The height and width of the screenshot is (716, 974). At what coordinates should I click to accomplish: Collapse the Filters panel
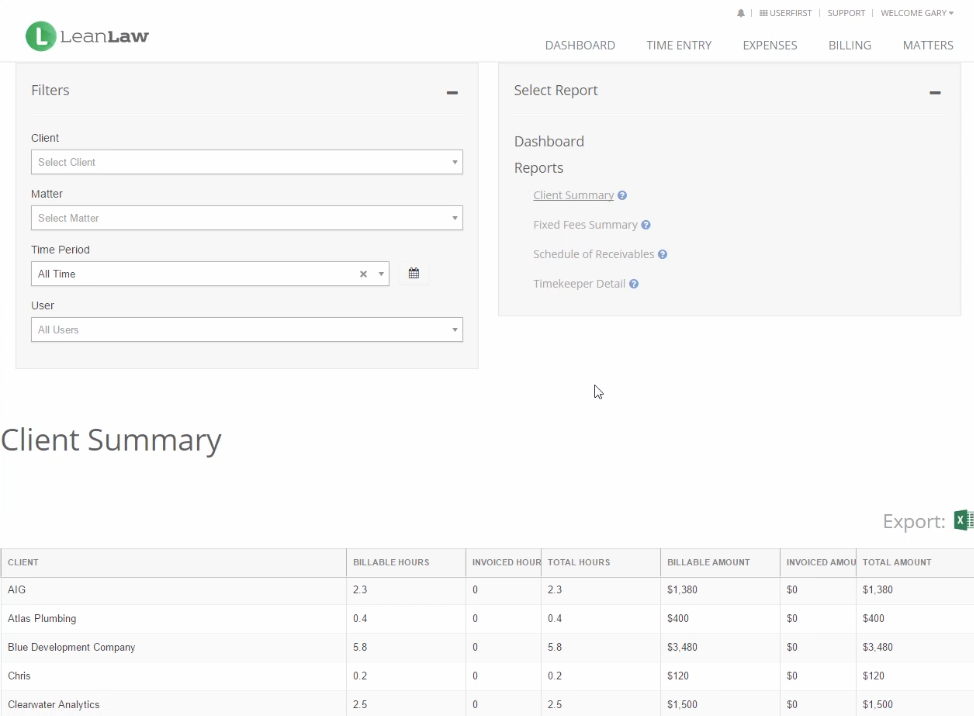pos(452,92)
